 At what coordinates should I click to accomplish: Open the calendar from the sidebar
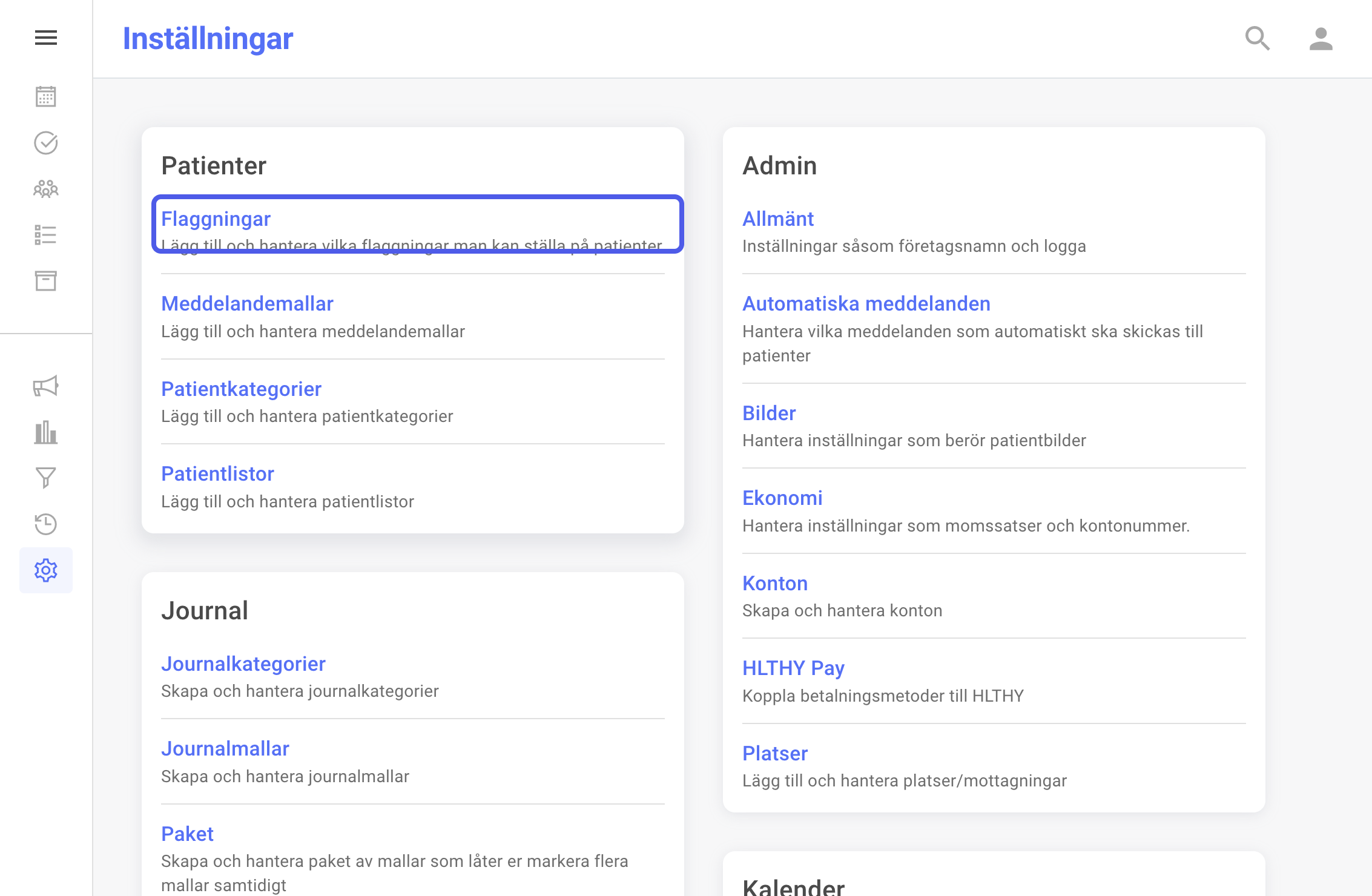tap(46, 97)
